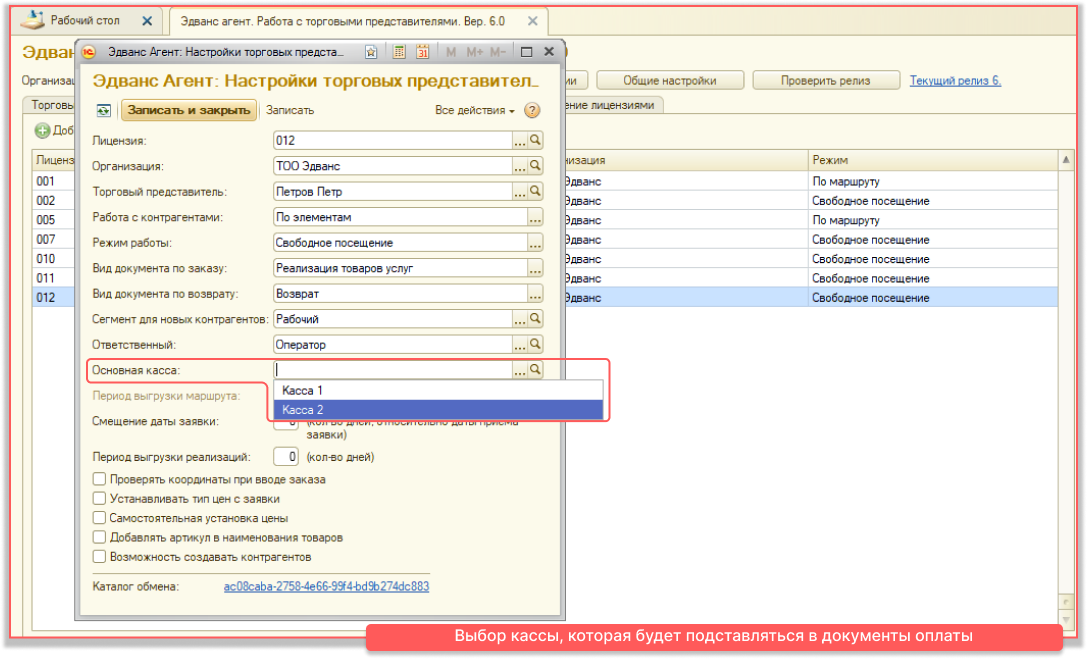Maximize the settings dialog window
The height and width of the screenshot is (659, 1087).
click(526, 52)
